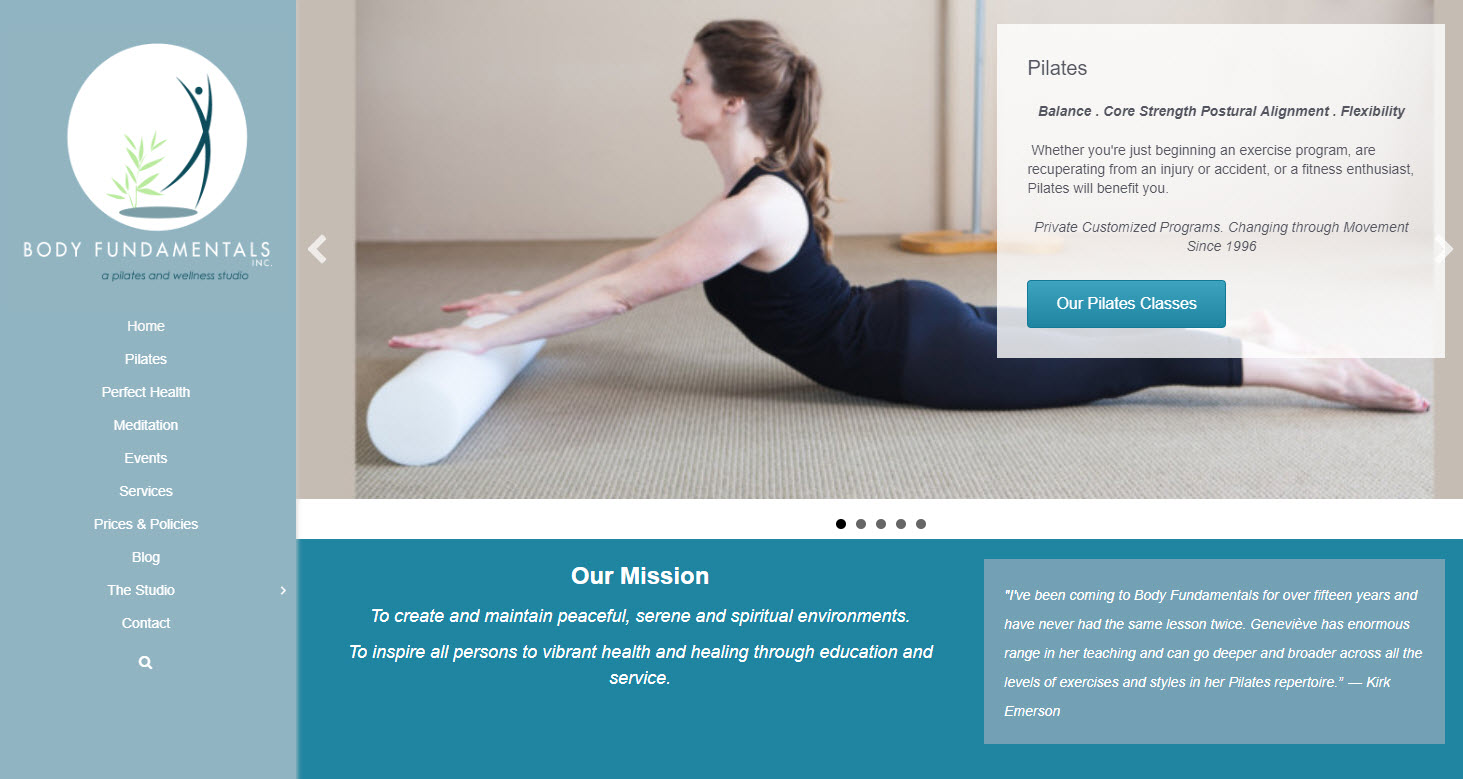Open the Meditation page
The width and height of the screenshot is (1463, 779).
(x=146, y=425)
